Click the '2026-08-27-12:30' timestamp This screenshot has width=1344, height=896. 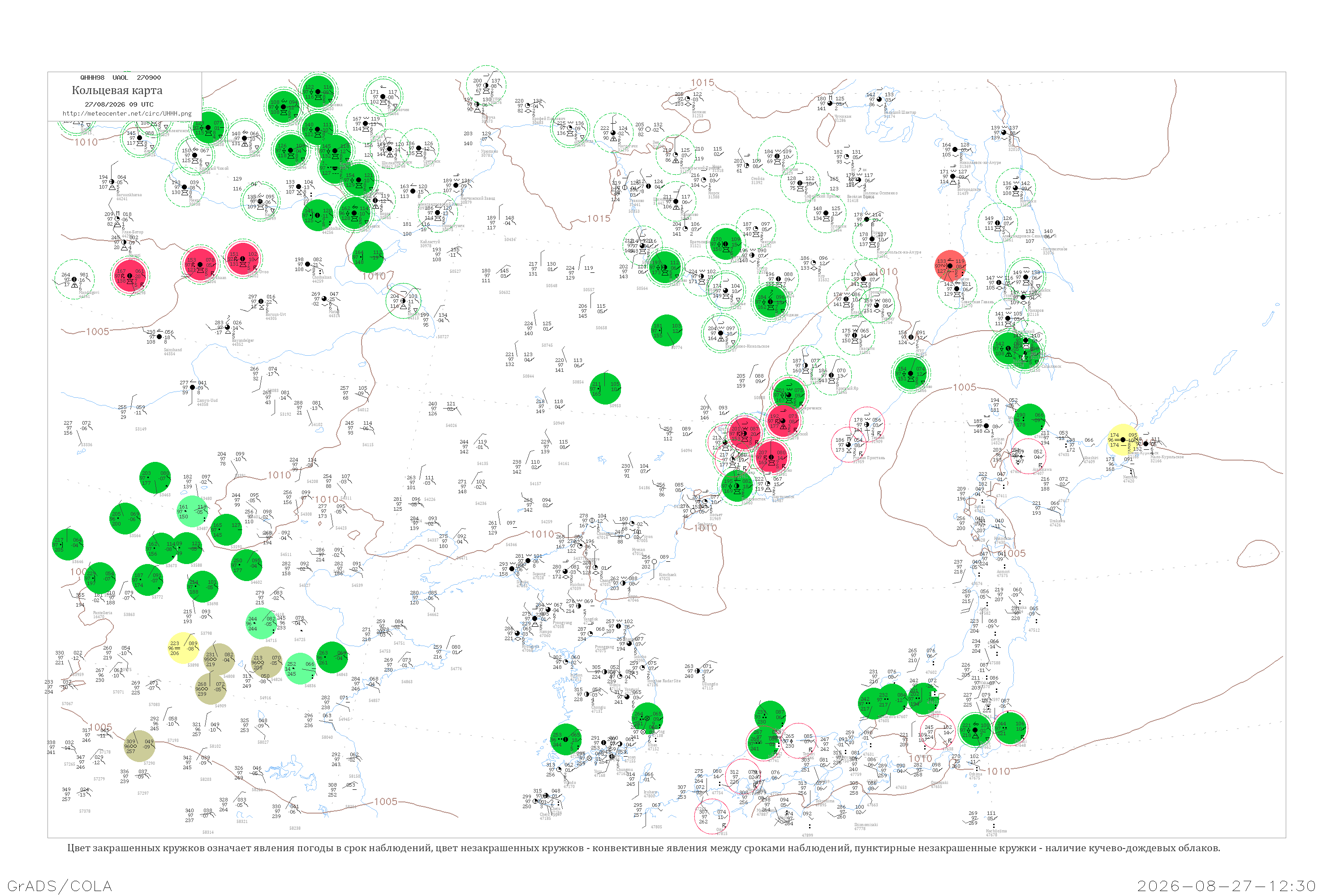[x=1226, y=886]
